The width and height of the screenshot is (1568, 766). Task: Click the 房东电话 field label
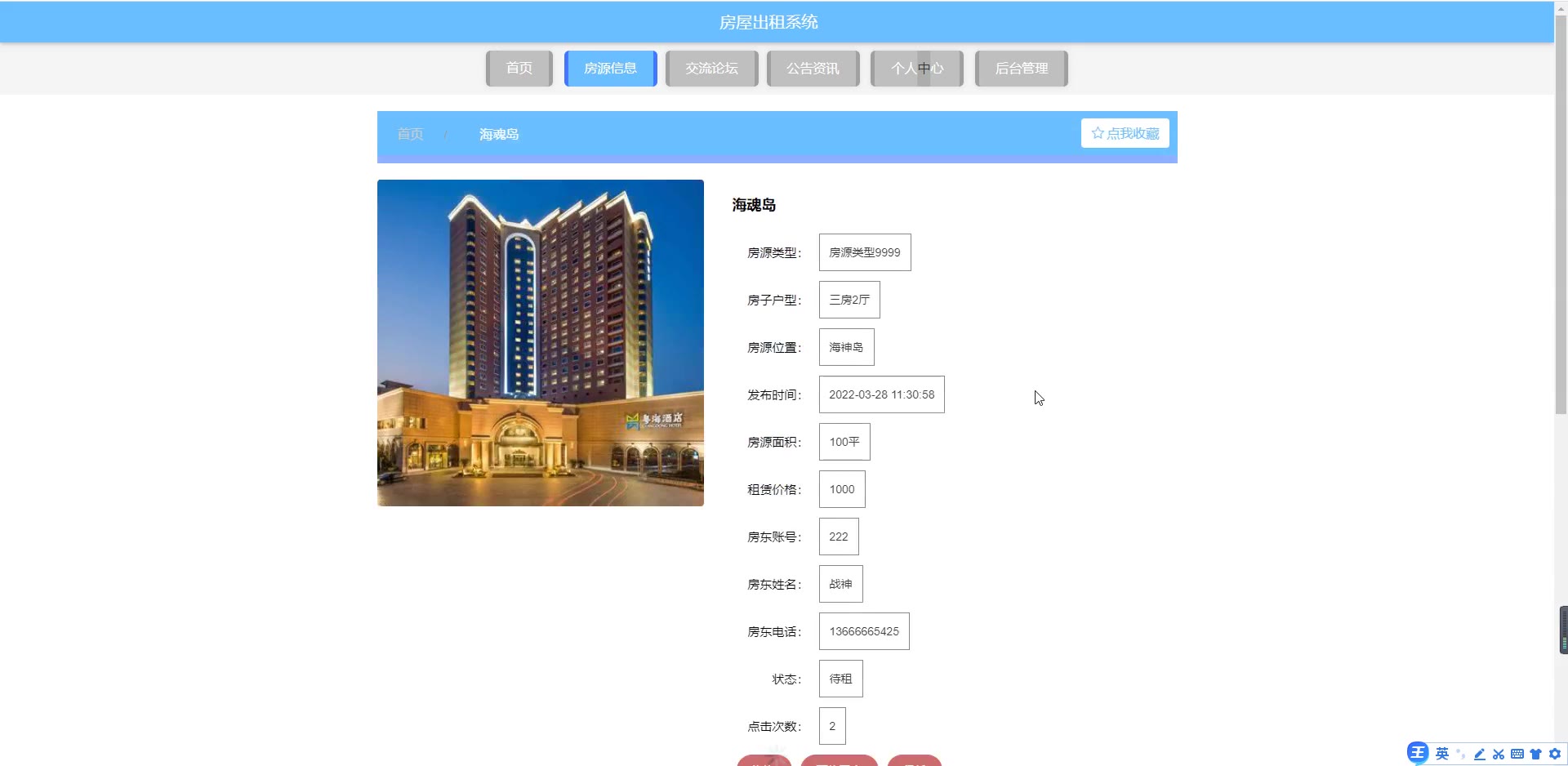tap(774, 632)
